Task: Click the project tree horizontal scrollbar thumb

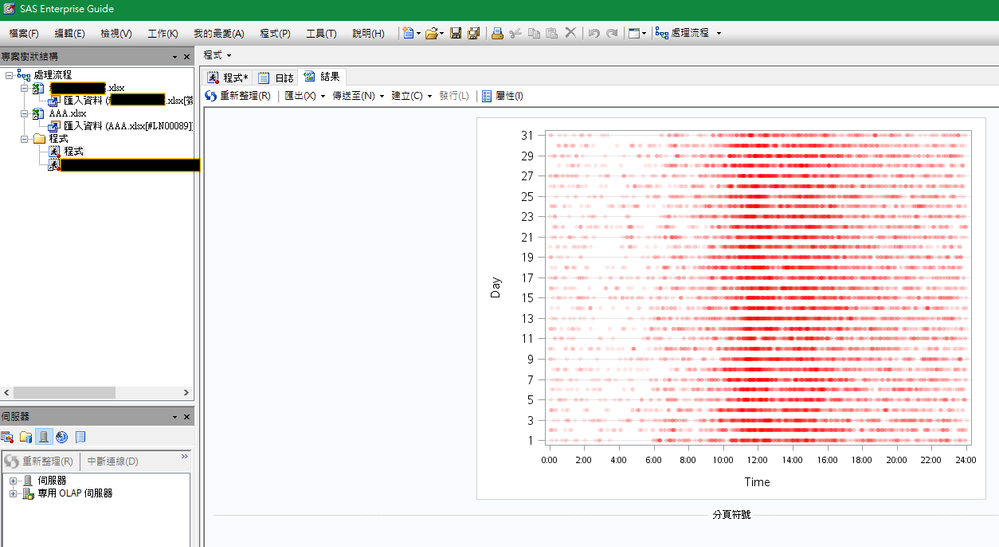Action: point(64,392)
